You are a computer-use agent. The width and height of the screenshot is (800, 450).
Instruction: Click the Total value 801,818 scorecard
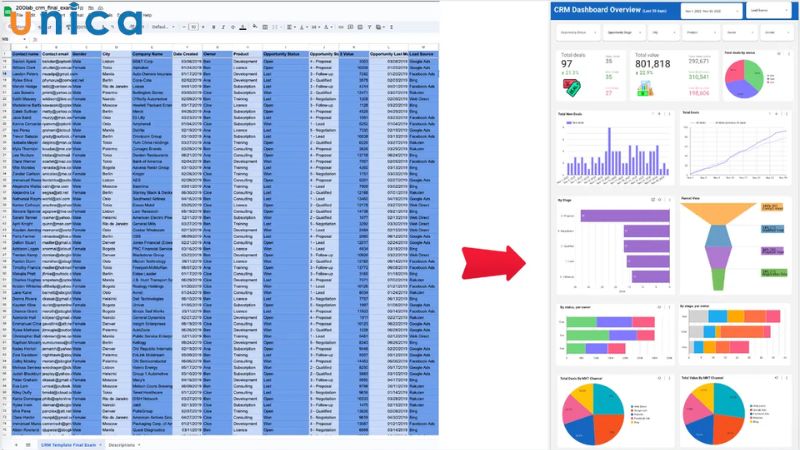pyautogui.click(x=653, y=64)
